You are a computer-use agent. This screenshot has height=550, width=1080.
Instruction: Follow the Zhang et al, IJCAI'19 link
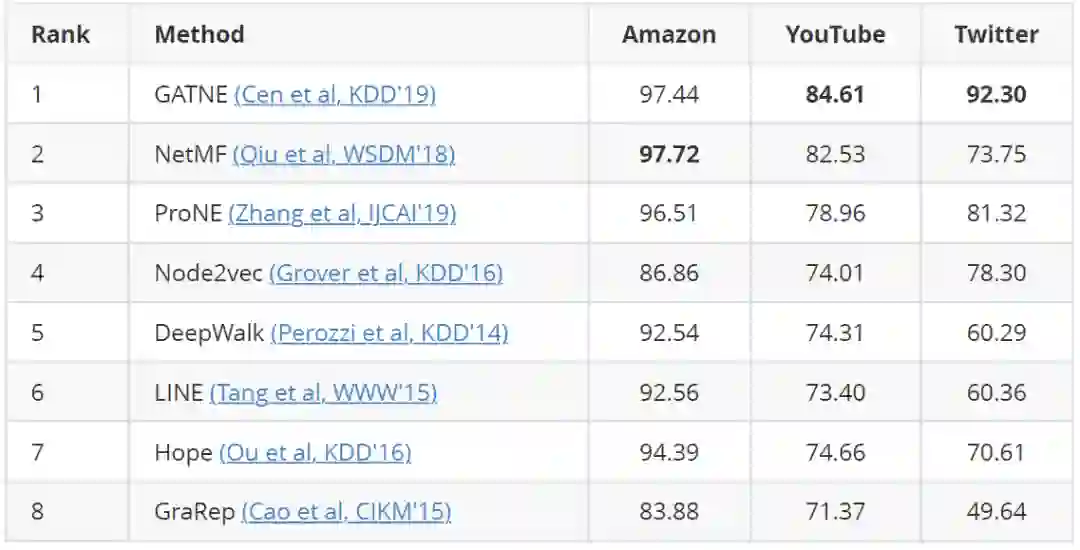pyautogui.click(x=342, y=214)
